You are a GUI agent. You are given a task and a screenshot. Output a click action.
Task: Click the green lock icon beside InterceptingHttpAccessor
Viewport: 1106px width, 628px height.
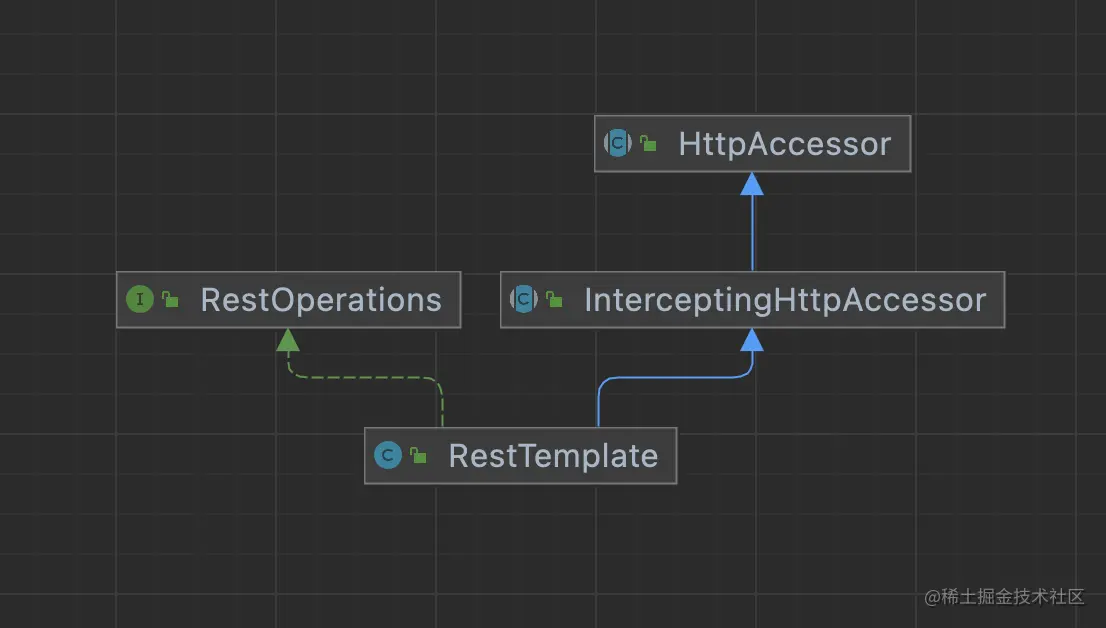point(555,299)
